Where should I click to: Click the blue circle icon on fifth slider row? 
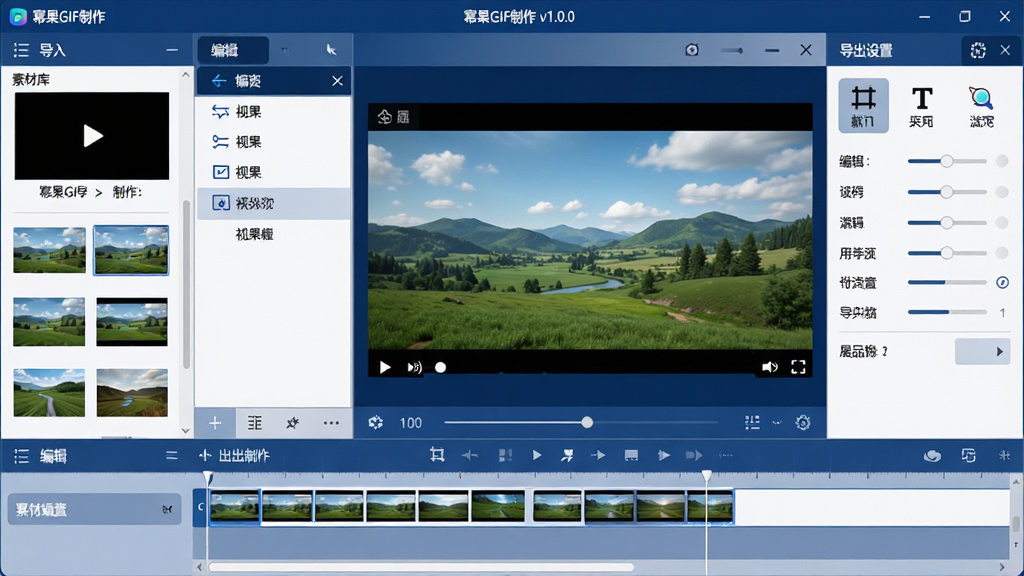1002,282
